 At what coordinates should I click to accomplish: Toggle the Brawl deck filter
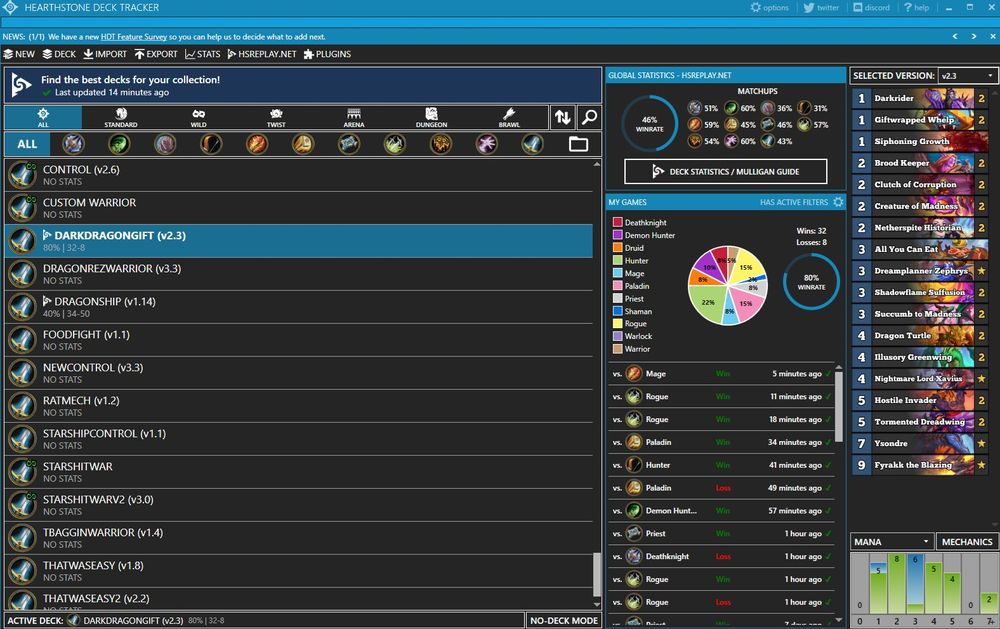(509, 117)
